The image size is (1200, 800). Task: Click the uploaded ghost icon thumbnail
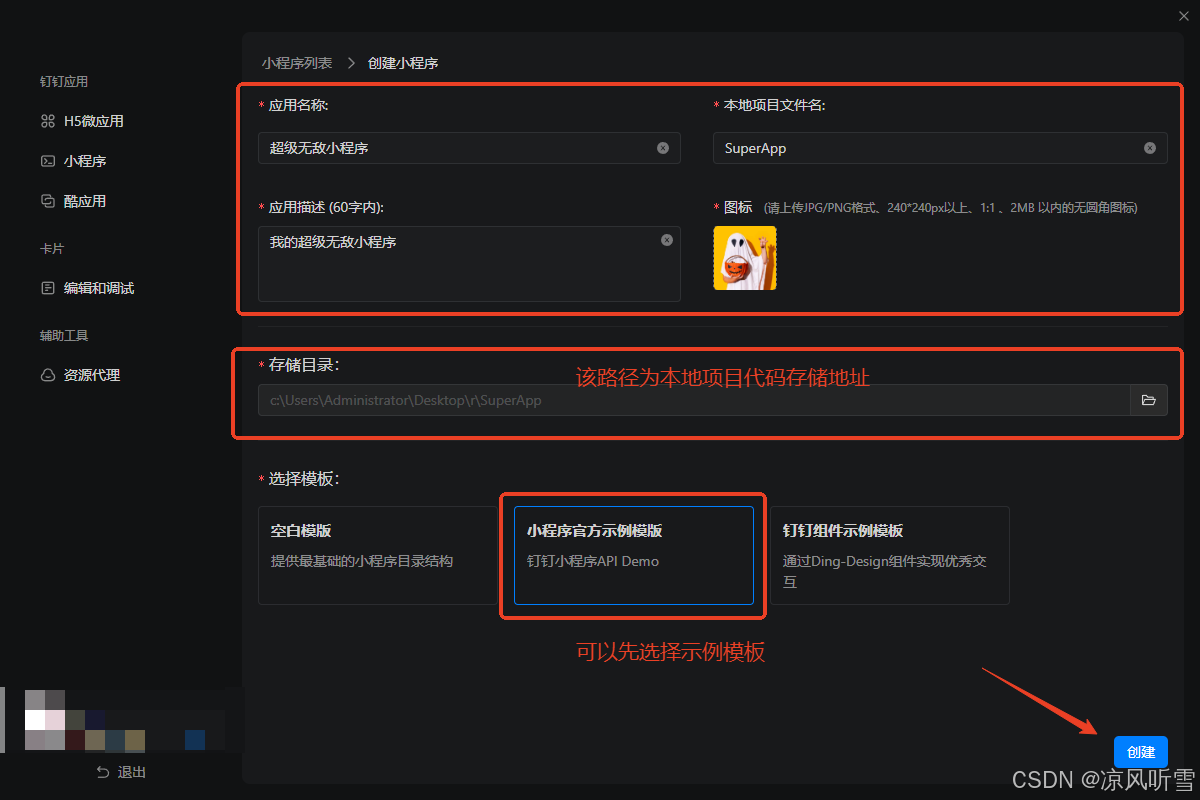pos(745,258)
